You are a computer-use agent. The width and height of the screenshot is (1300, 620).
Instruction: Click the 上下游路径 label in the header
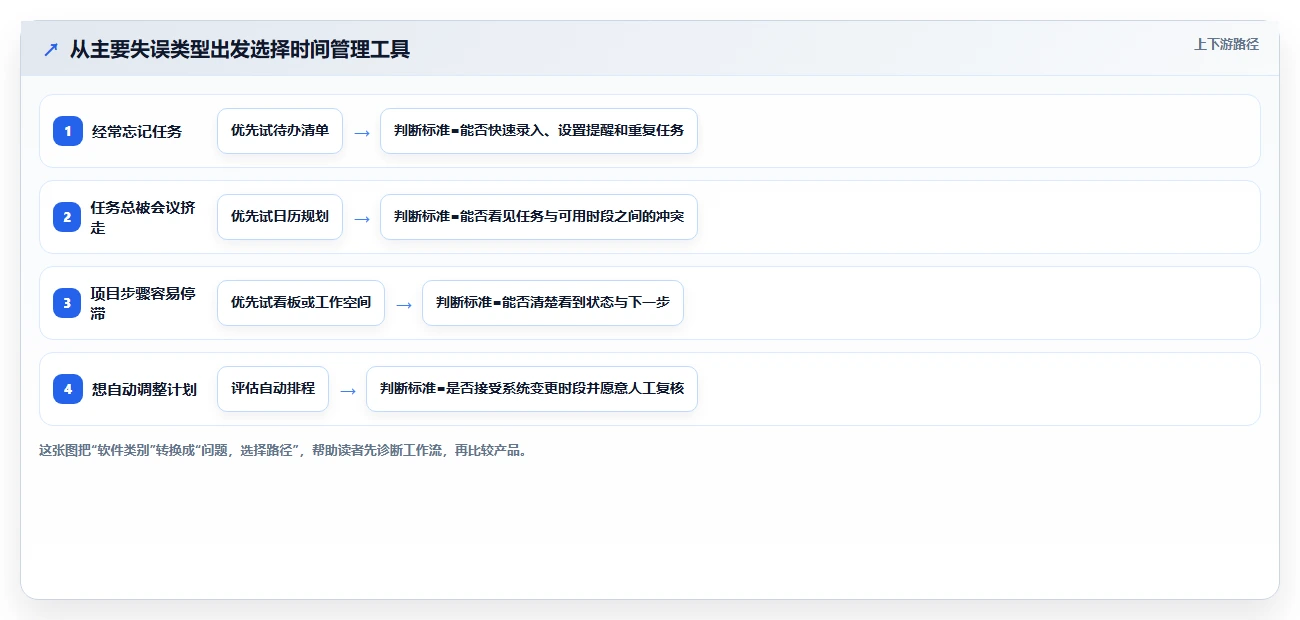tap(1226, 44)
